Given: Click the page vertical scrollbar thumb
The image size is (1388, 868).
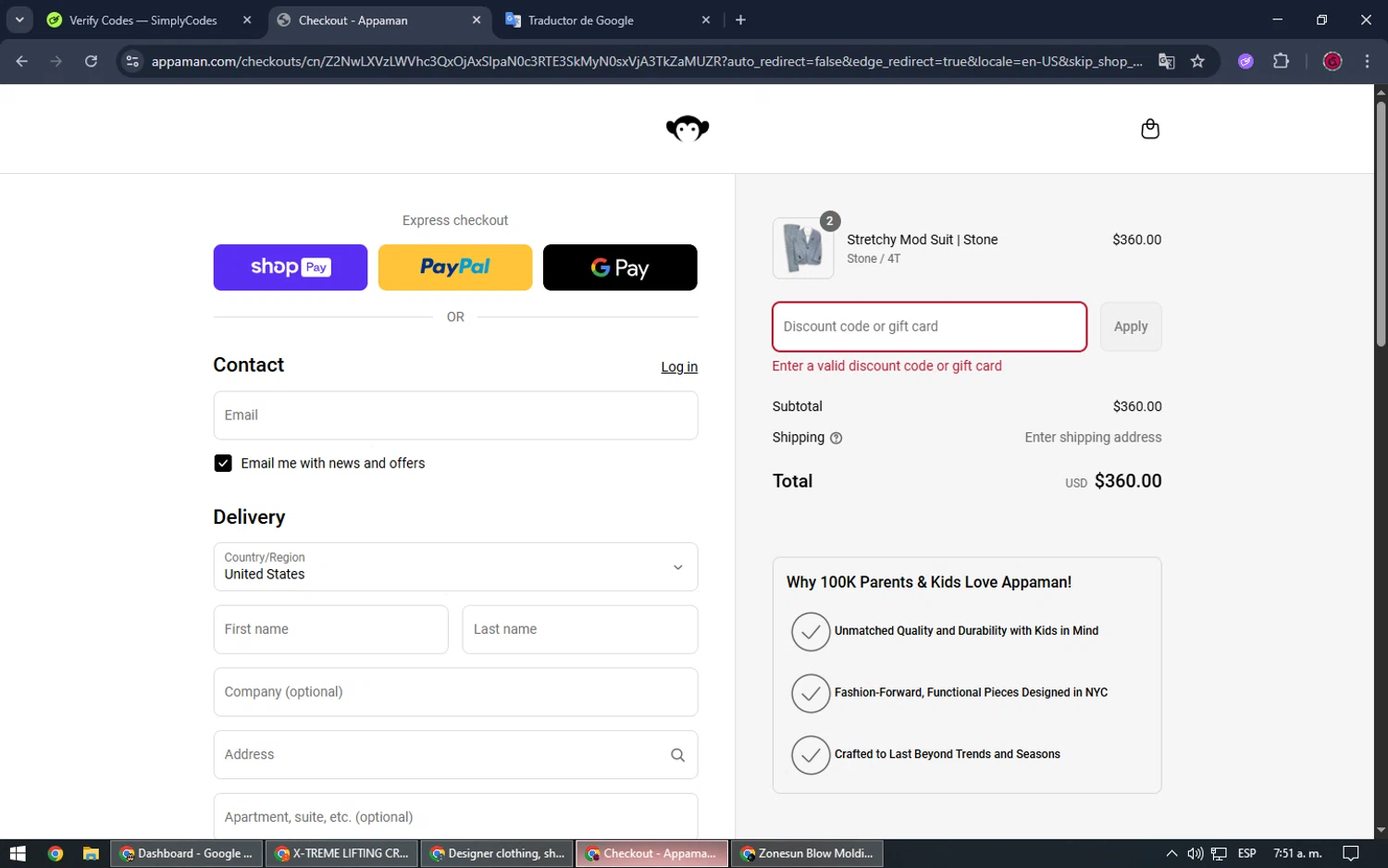Looking at the screenshot, I should [1381, 224].
